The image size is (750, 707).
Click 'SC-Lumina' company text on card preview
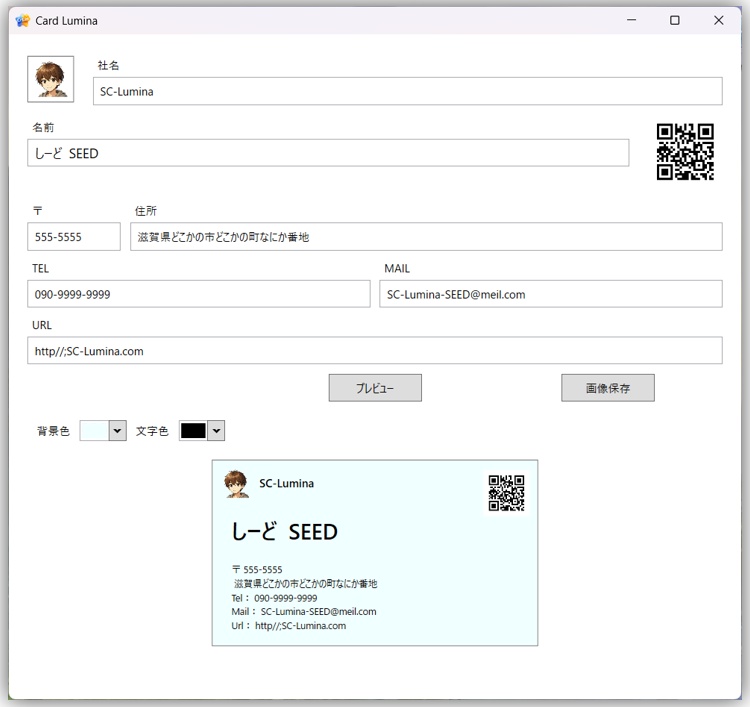point(287,484)
